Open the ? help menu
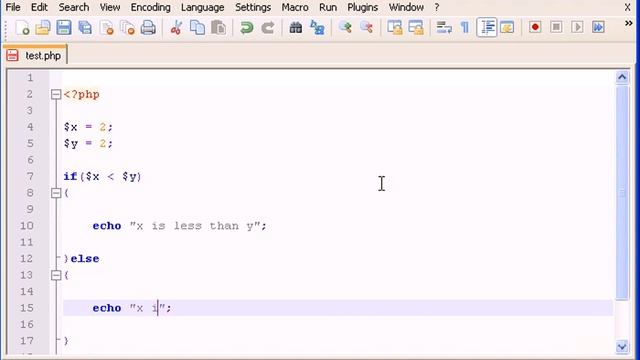 [436, 7]
